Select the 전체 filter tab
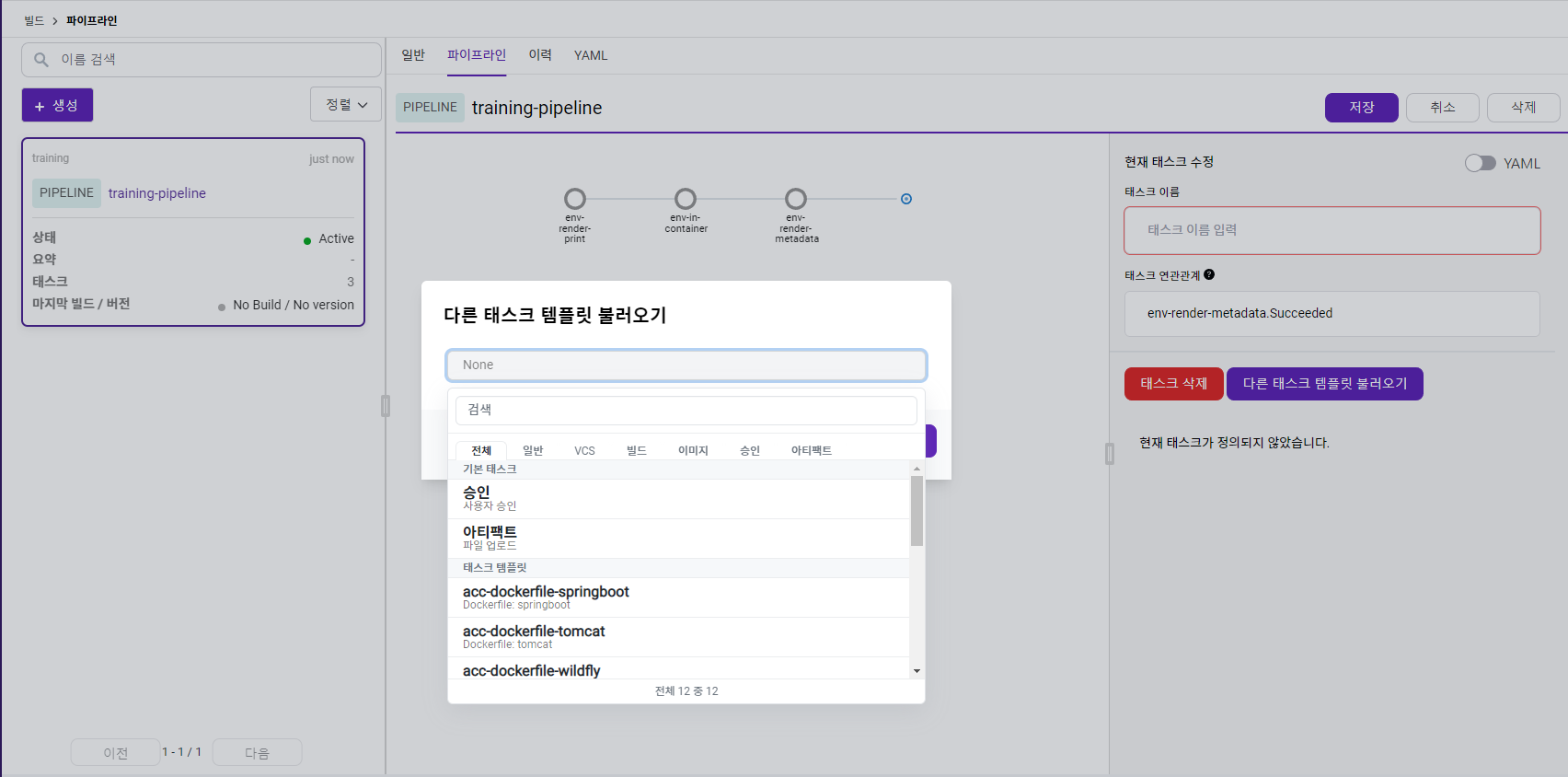The image size is (1568, 777). (x=481, y=450)
